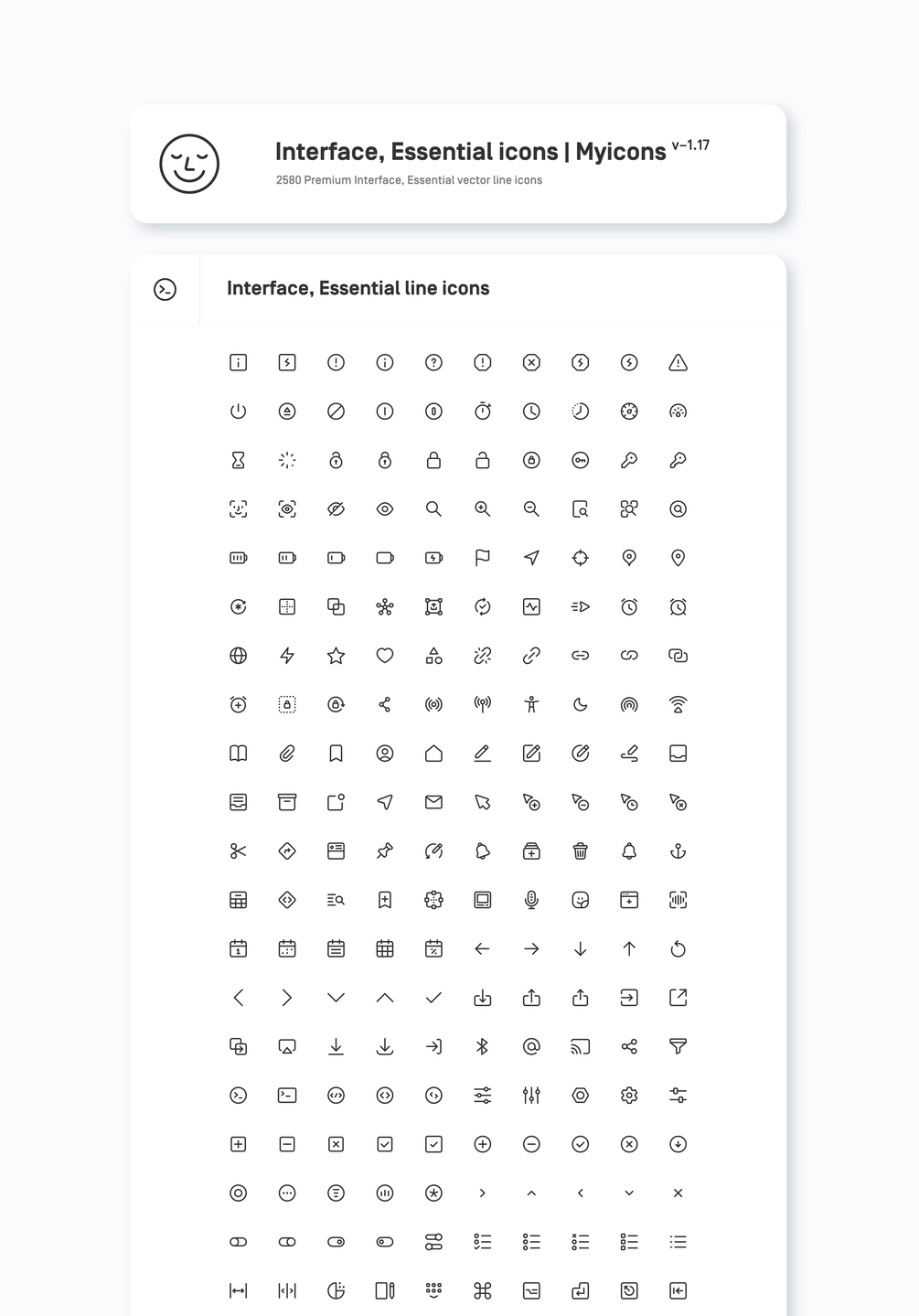Select the hourglass icon
Screen dimensions: 919x1316
(238, 461)
